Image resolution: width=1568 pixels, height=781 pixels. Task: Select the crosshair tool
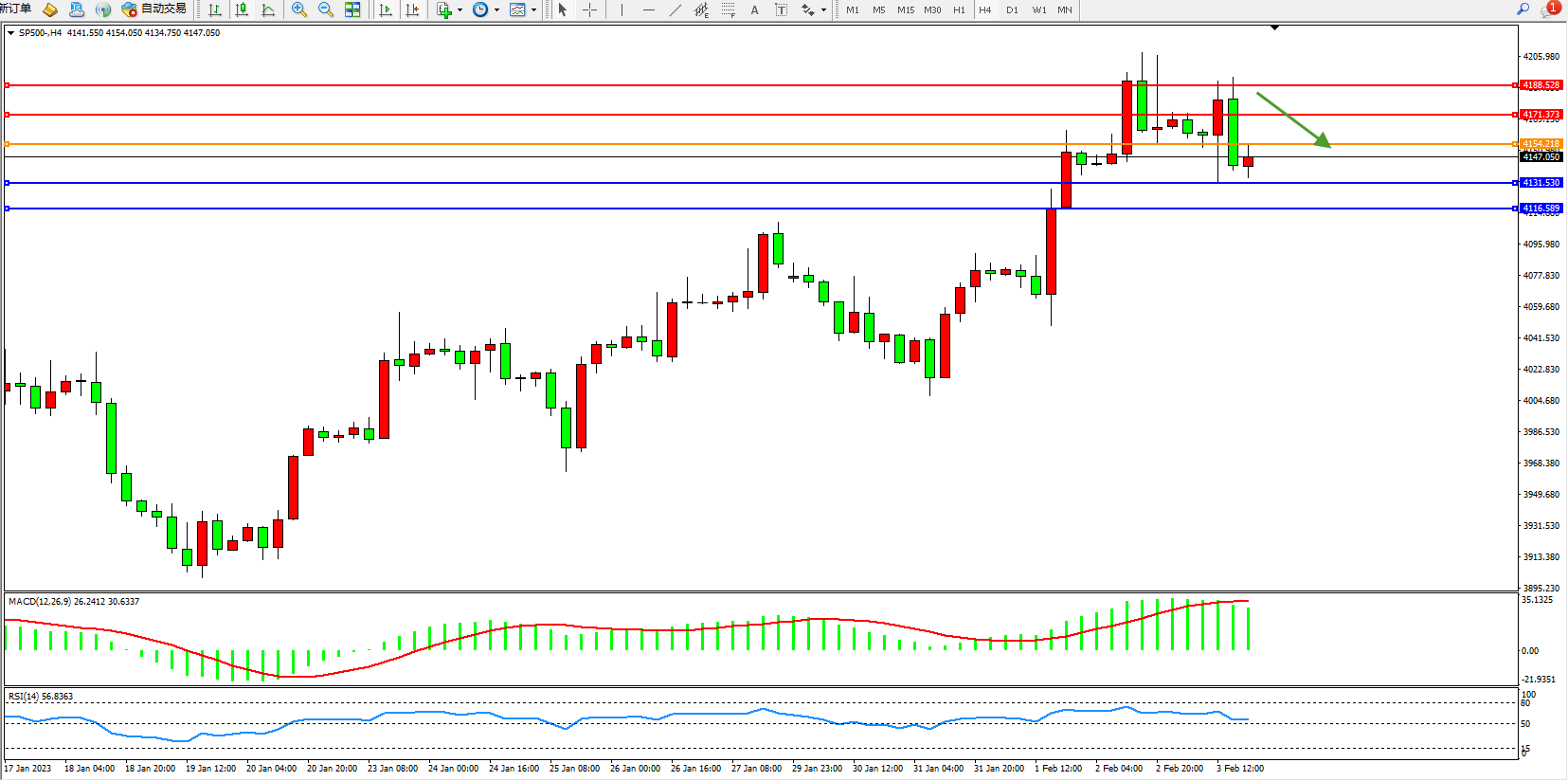click(x=589, y=9)
